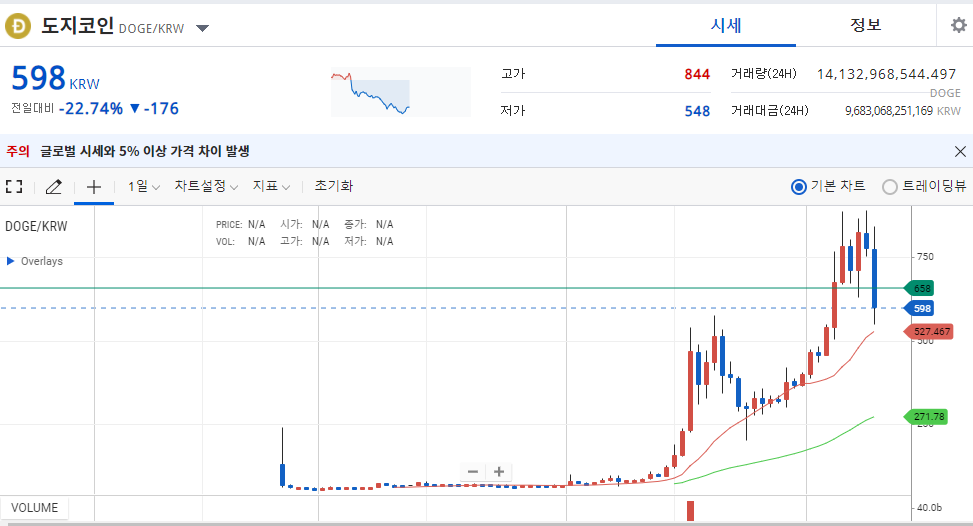Switch to the 정보 tab
Image resolution: width=973 pixels, height=526 pixels.
866,25
